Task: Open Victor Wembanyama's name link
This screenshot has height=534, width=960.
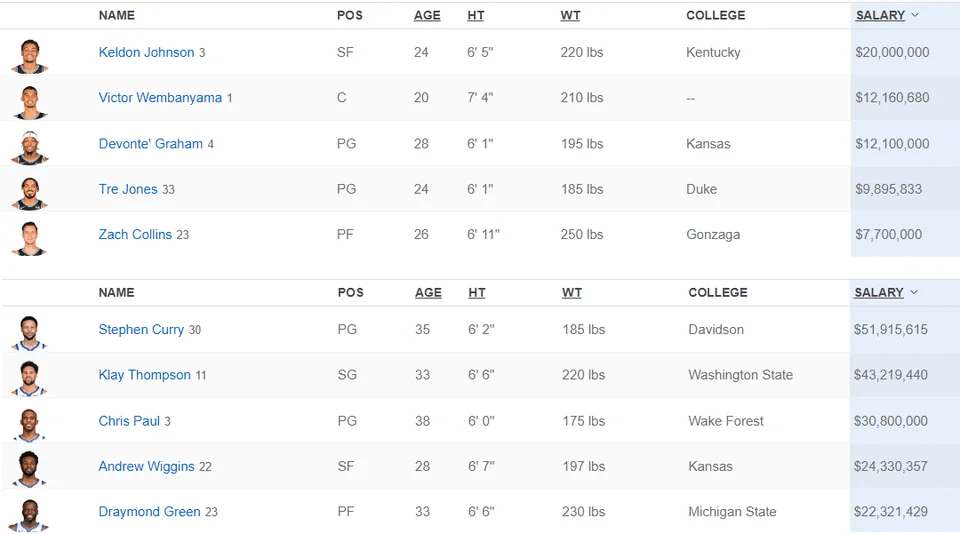Action: click(x=160, y=98)
